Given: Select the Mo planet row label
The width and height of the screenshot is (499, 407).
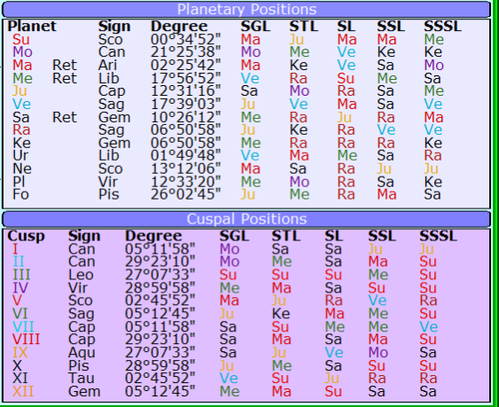Looking at the screenshot, I should (x=22, y=52).
